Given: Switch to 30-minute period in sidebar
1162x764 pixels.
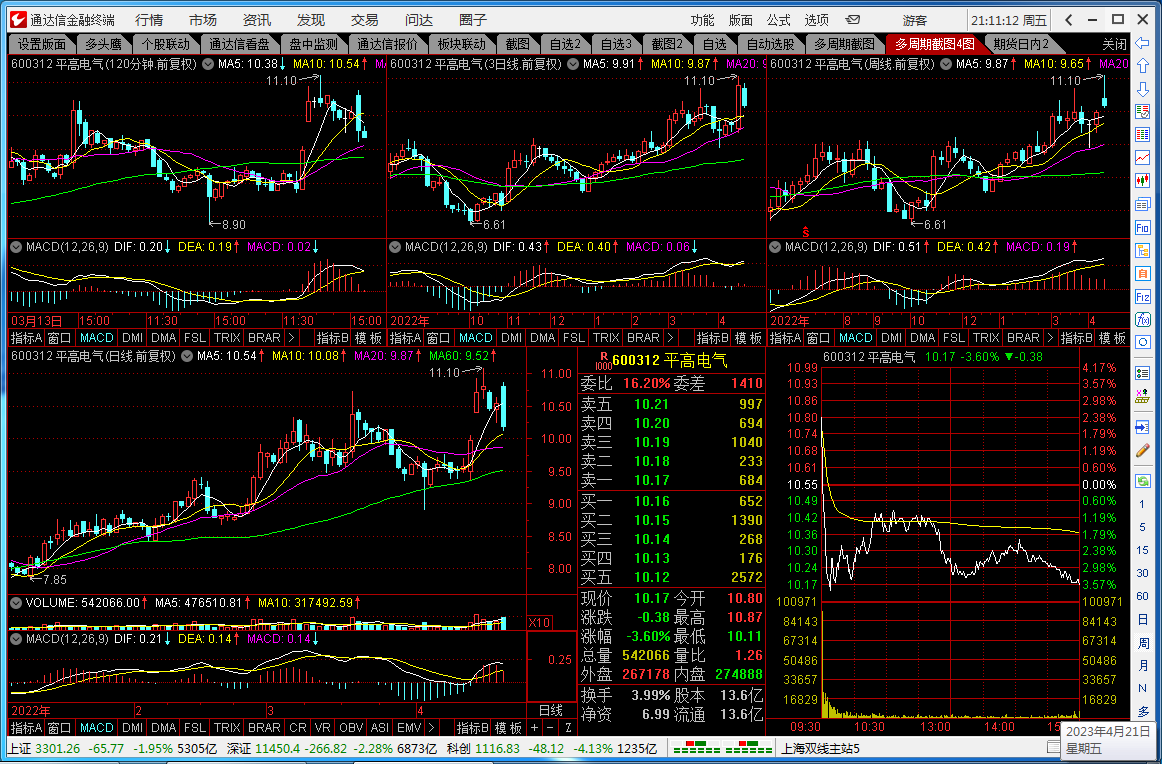Looking at the screenshot, I should coord(1142,574).
